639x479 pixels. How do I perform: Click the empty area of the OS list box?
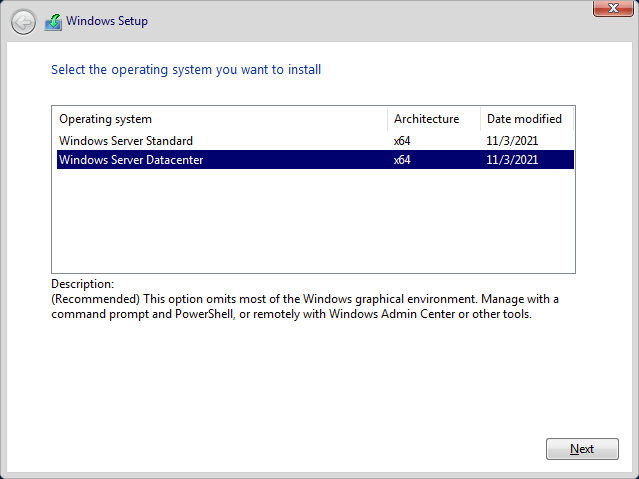313,220
